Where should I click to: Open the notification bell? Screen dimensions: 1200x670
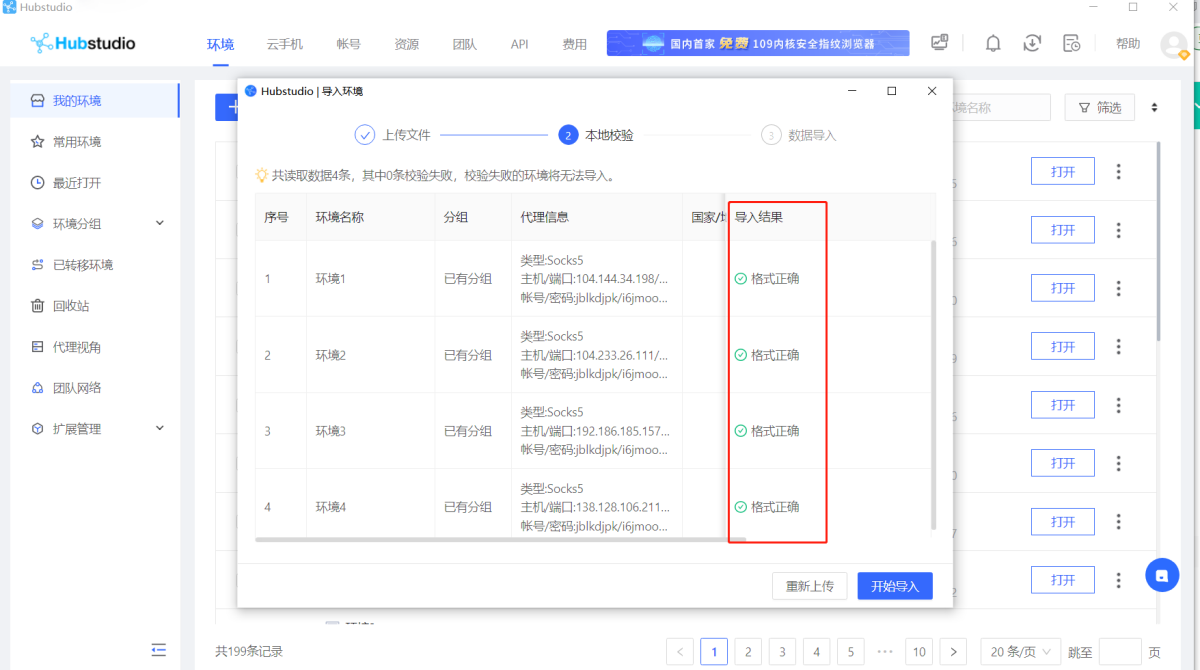tap(993, 43)
